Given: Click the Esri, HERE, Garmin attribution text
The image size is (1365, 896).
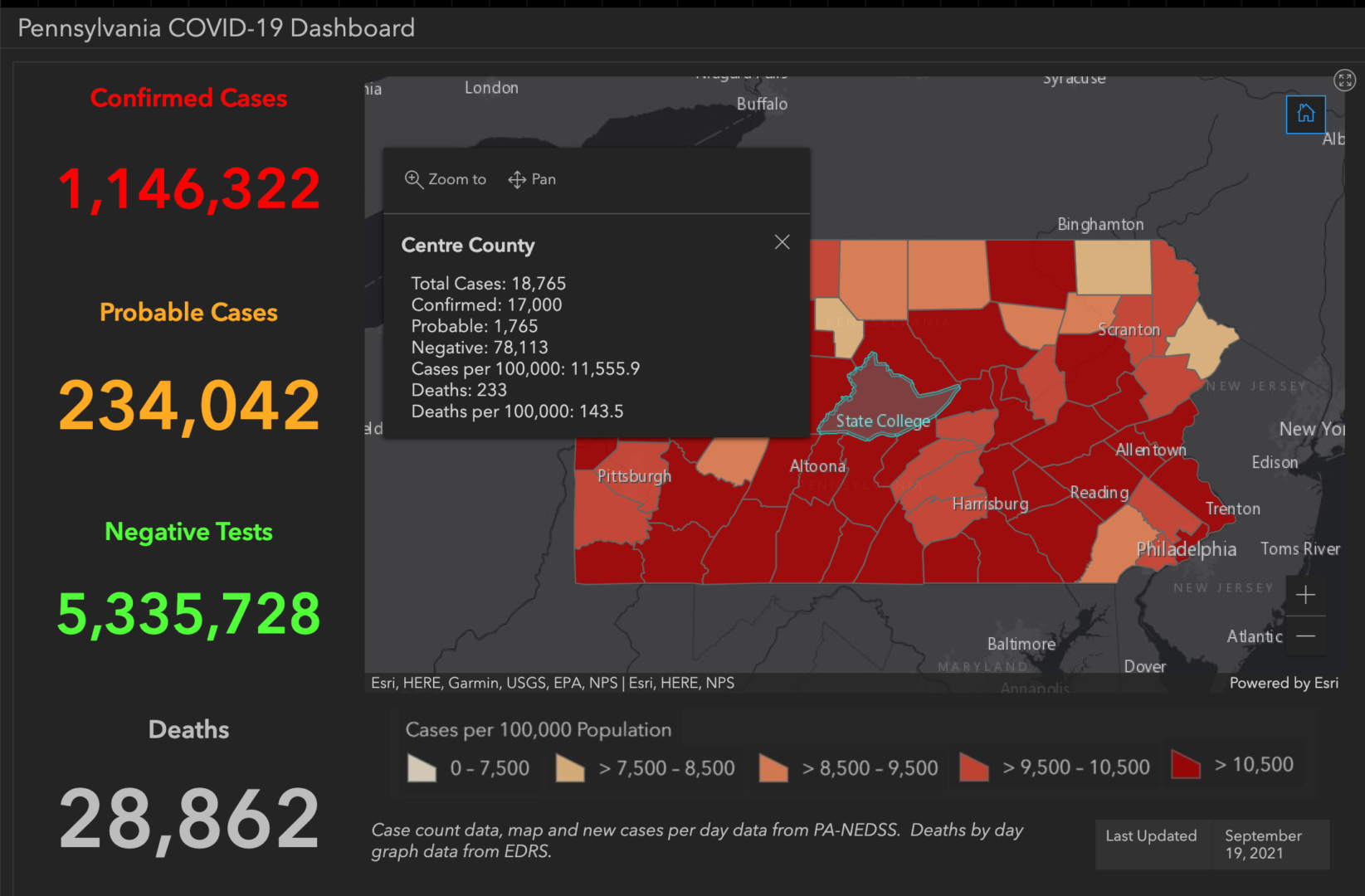Looking at the screenshot, I should pyautogui.click(x=553, y=683).
